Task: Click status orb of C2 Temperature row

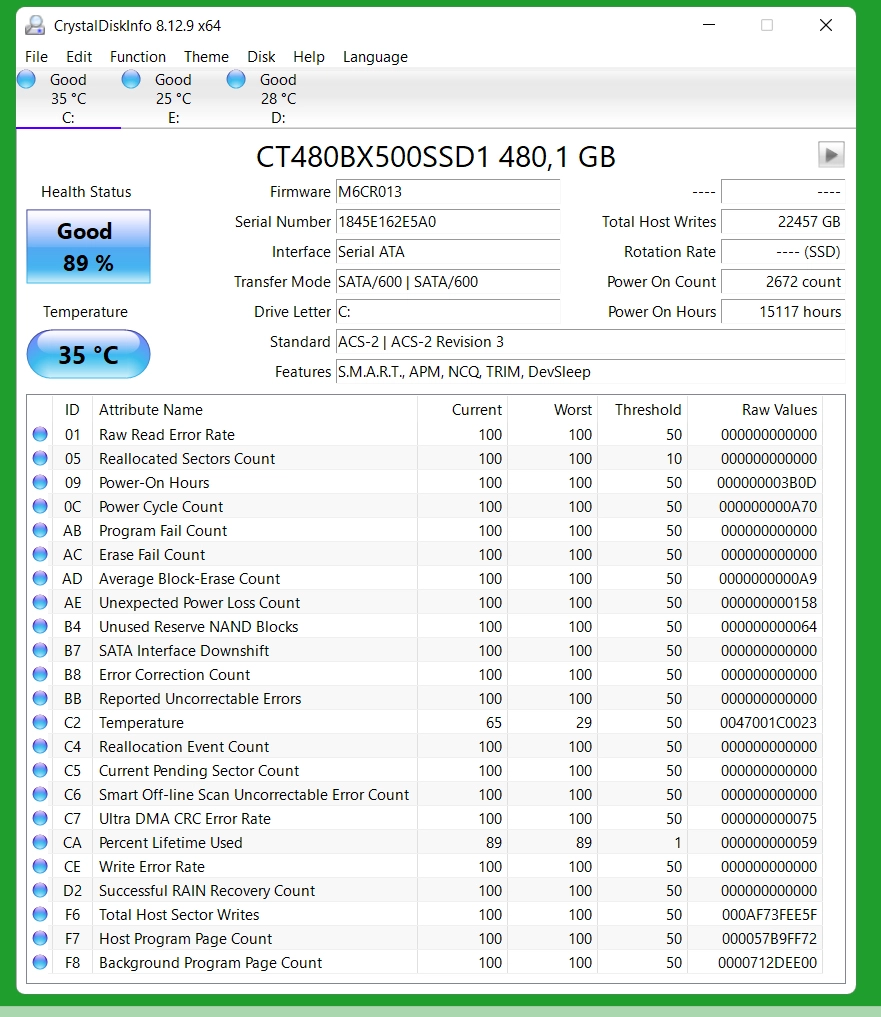Action: pyautogui.click(x=40, y=722)
